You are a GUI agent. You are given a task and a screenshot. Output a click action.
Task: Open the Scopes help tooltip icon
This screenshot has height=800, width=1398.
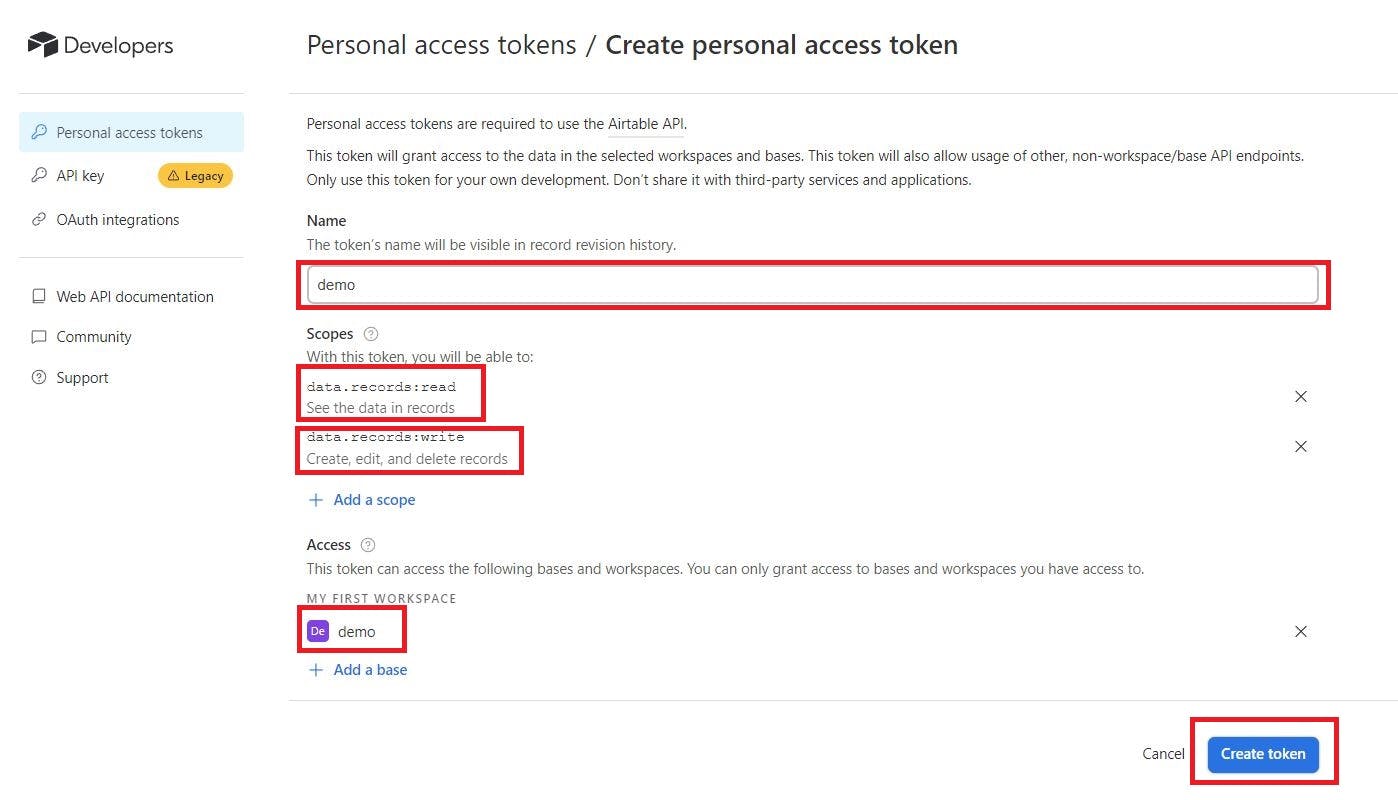[x=369, y=333]
